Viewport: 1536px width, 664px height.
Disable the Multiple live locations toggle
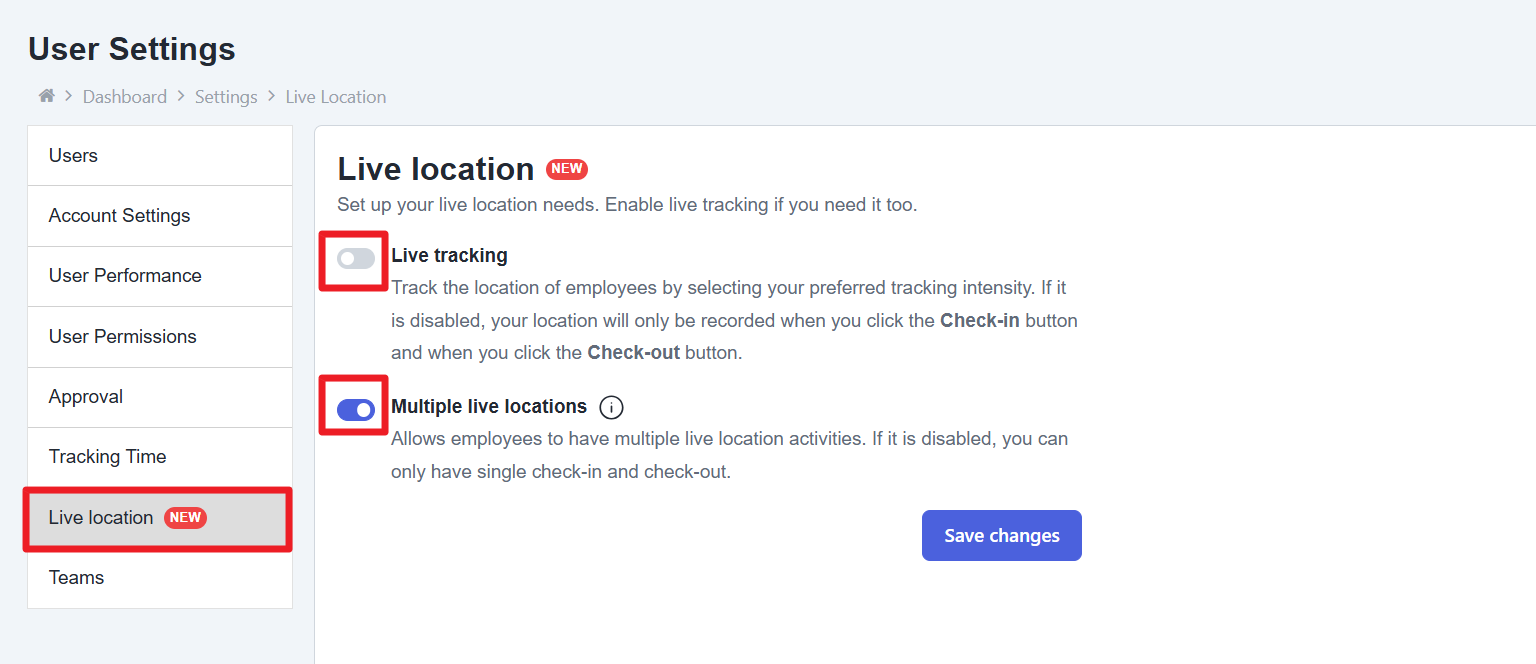355,410
